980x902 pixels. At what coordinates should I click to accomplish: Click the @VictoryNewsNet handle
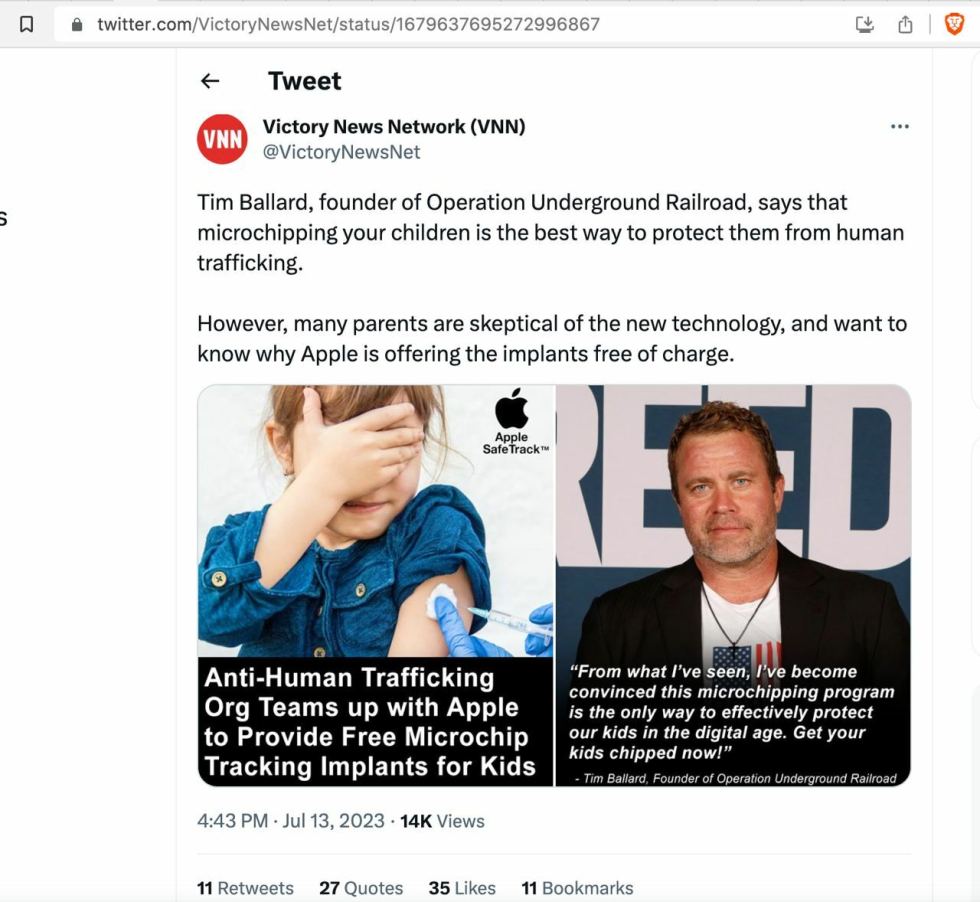click(341, 152)
